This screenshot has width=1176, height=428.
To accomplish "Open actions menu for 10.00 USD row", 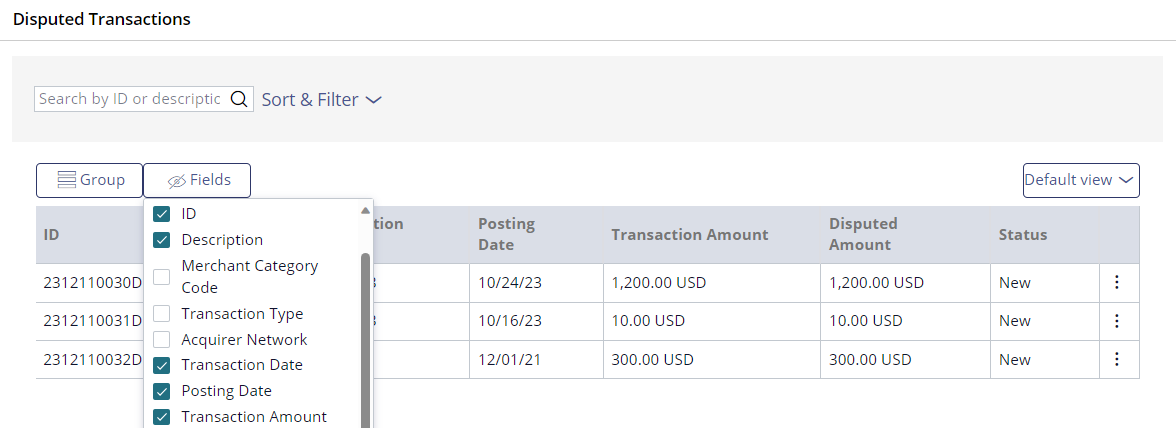I will [1117, 321].
